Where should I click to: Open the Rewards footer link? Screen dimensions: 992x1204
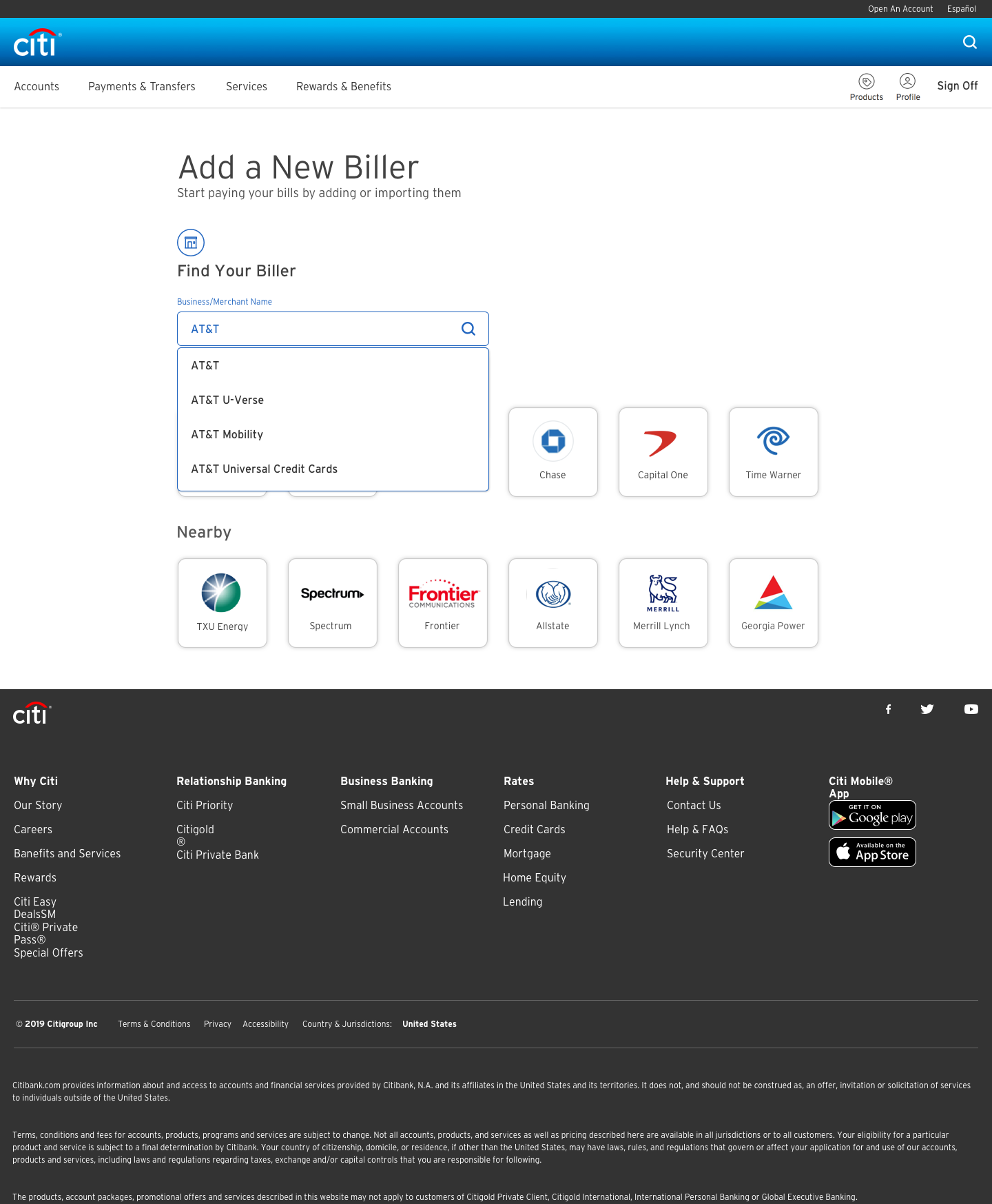(35, 878)
